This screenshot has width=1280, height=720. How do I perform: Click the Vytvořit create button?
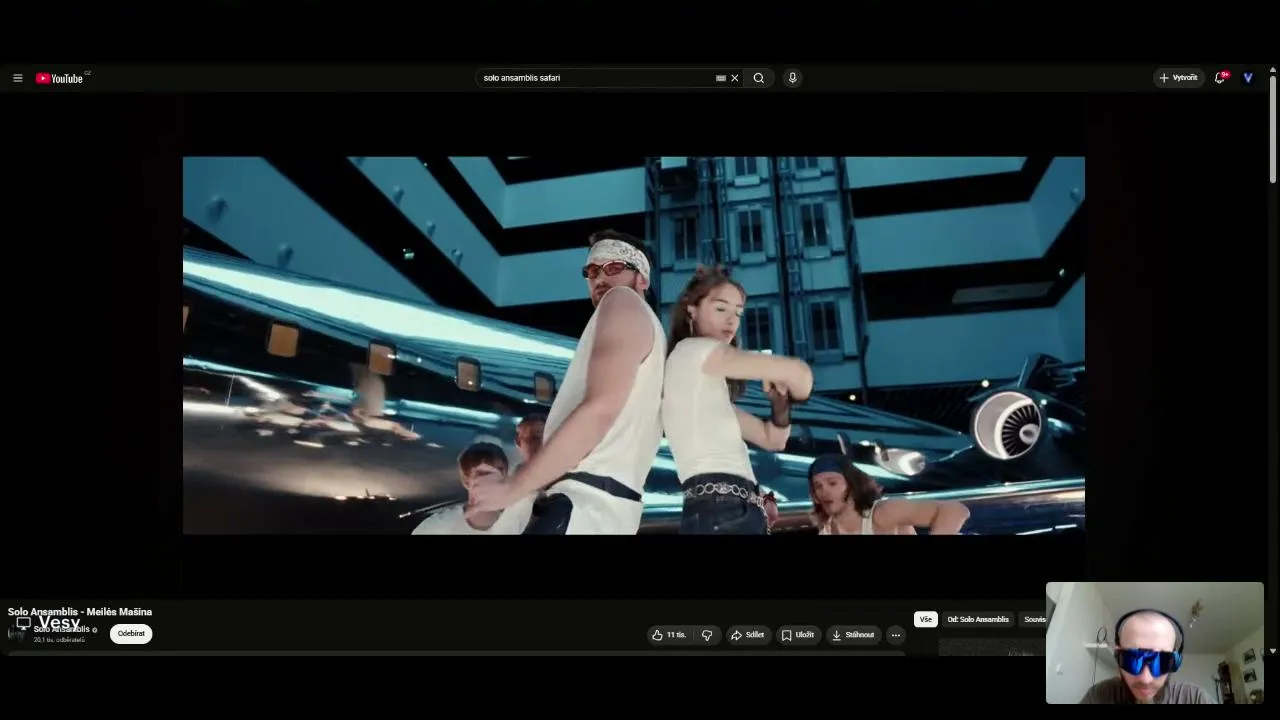(x=1178, y=78)
